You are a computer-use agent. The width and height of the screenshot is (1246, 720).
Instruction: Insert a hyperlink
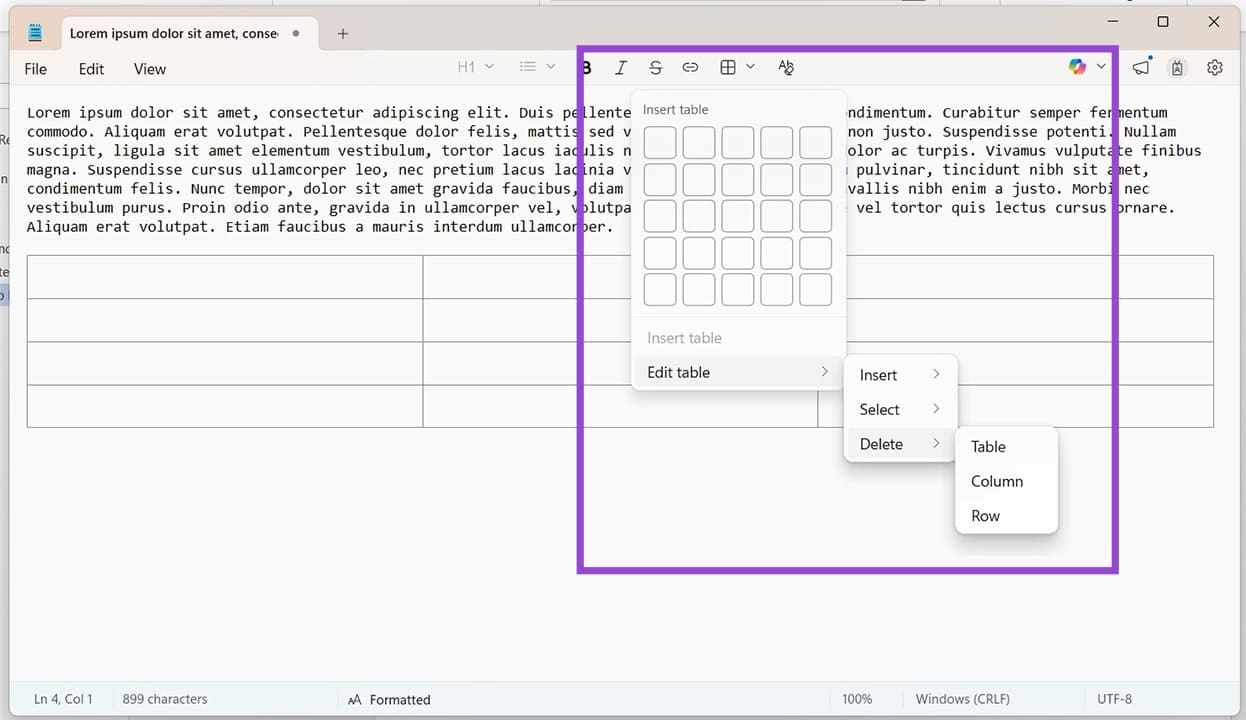click(690, 67)
